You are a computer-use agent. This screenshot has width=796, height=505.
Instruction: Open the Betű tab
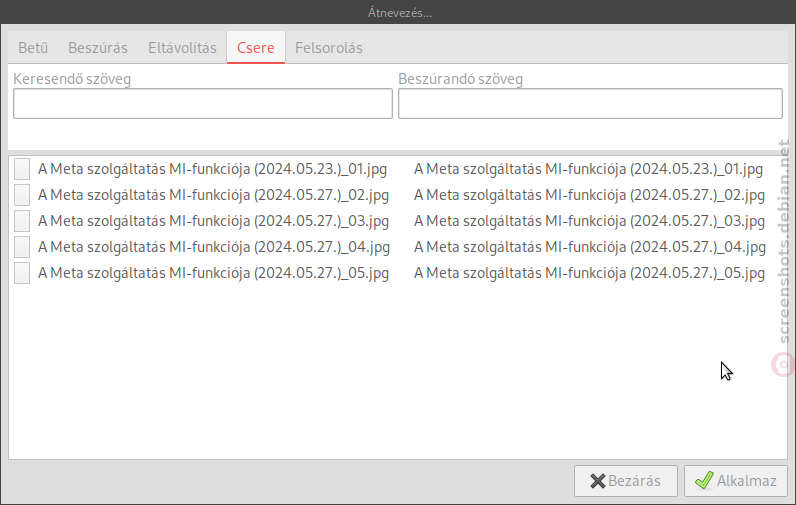click(33, 48)
